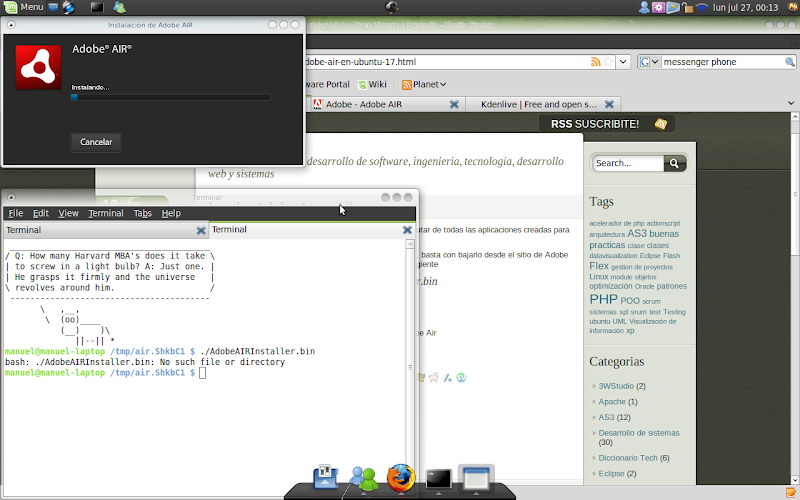Click the Firefox page scrollbar up arrow
Viewport: 800px width, 500px height.
[795, 116]
